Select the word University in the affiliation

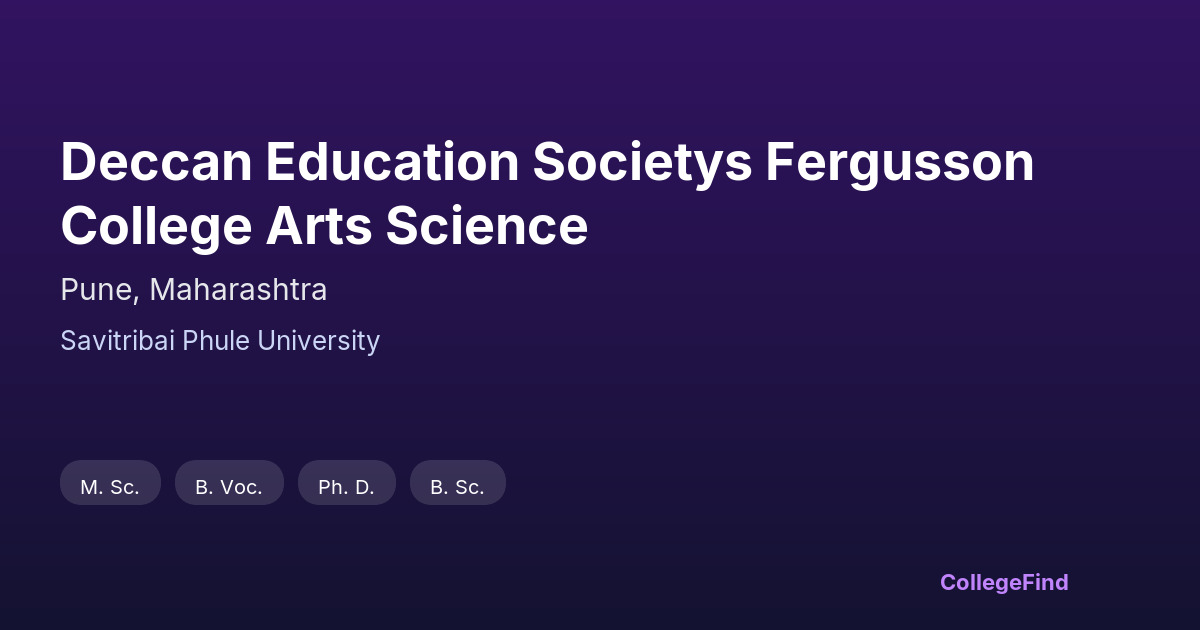pos(319,341)
